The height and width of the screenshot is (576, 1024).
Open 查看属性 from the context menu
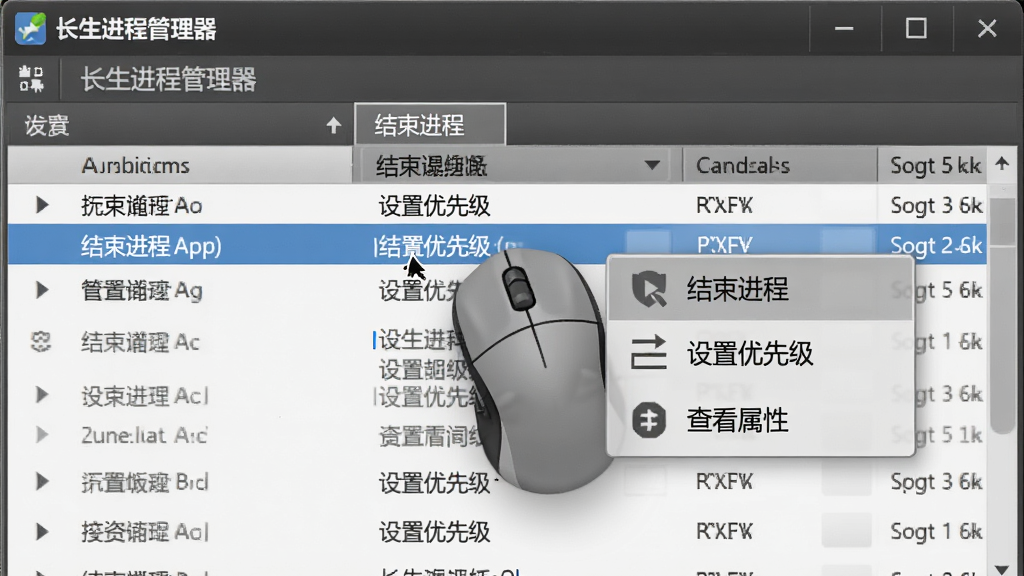coord(760,420)
